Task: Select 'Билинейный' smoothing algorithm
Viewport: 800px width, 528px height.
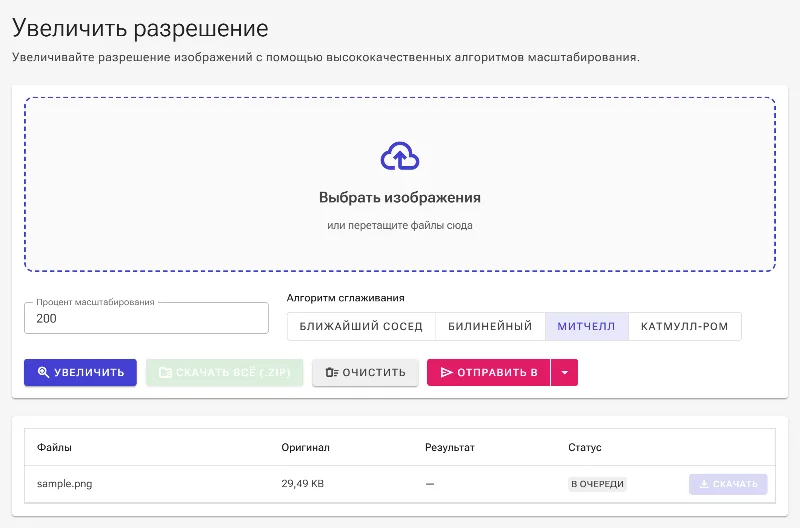Action: click(490, 326)
